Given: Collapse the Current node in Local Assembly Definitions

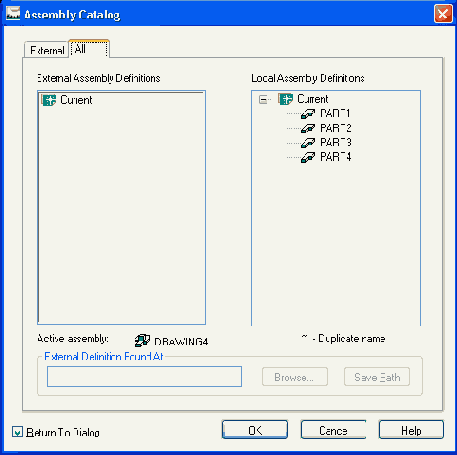Looking at the screenshot, I should pos(263,99).
